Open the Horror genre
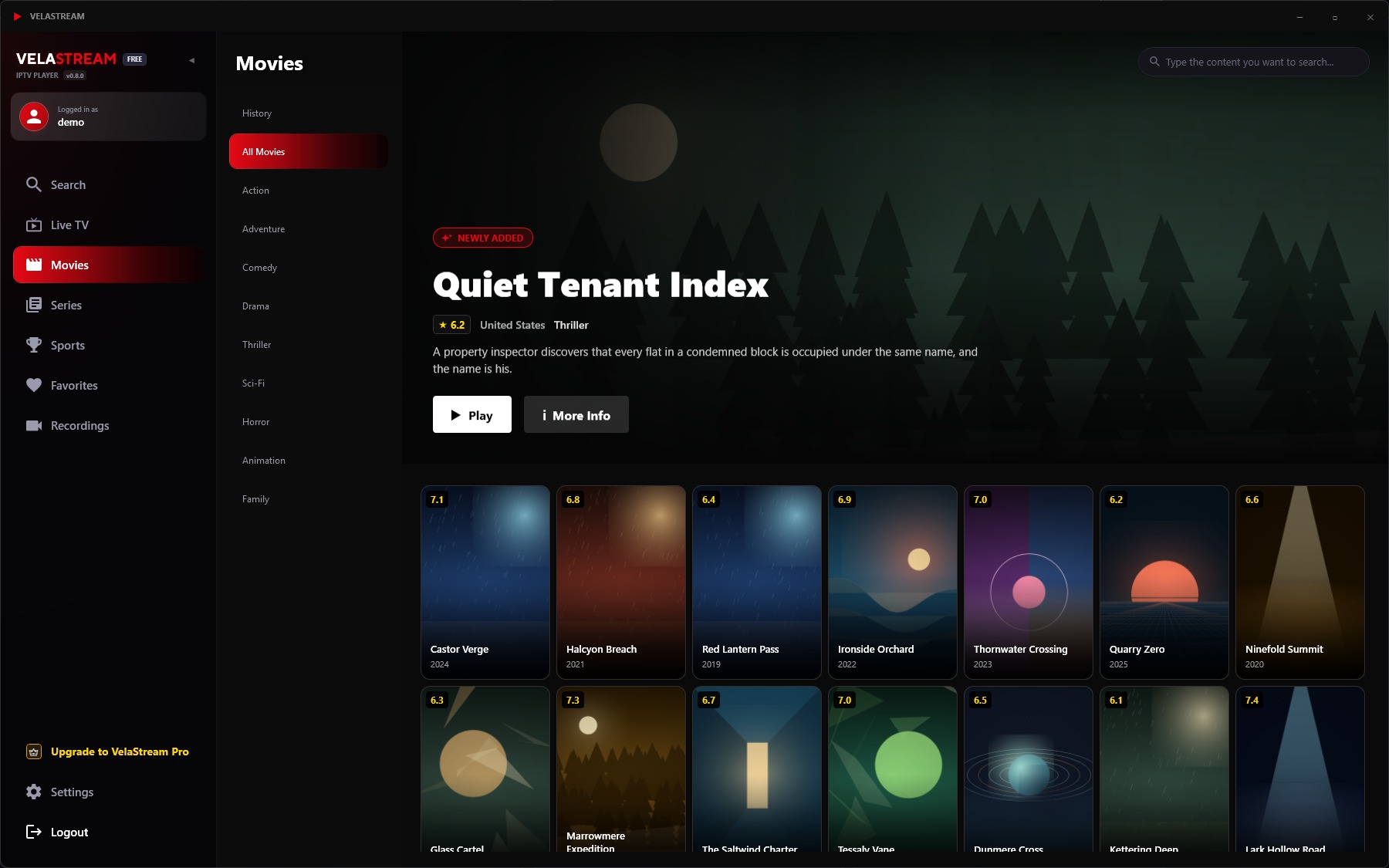This screenshot has width=1389, height=868. [x=309, y=421]
